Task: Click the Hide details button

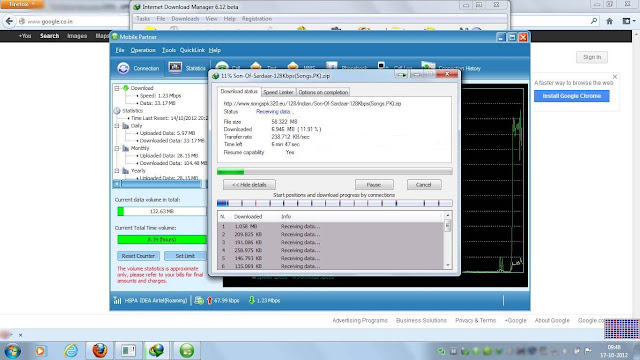Action: coord(249,185)
